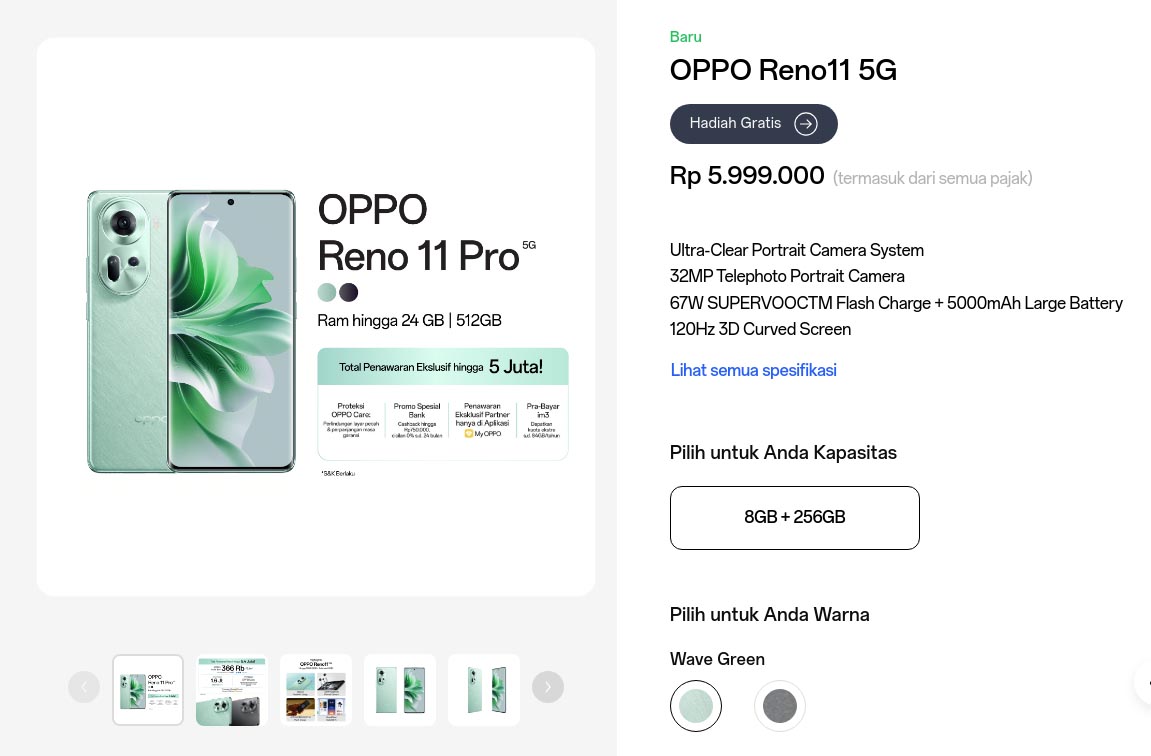Click the dark purple dot on product image
This screenshot has width=1151, height=756.
coord(348,292)
